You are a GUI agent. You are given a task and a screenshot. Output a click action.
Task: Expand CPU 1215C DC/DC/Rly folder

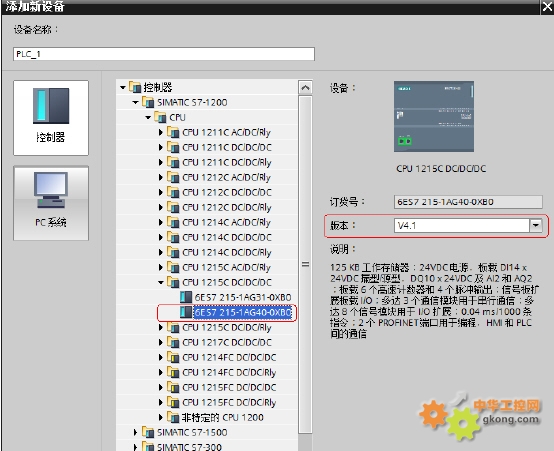(x=161, y=328)
